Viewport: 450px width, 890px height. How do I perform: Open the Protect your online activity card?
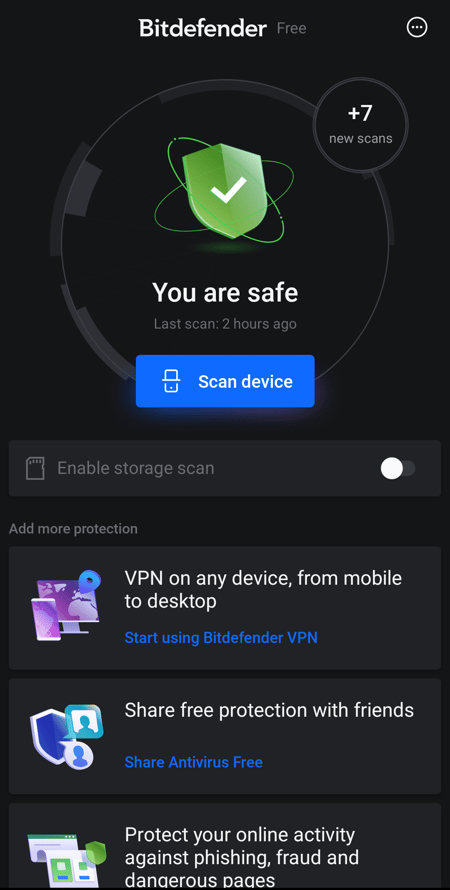point(225,845)
